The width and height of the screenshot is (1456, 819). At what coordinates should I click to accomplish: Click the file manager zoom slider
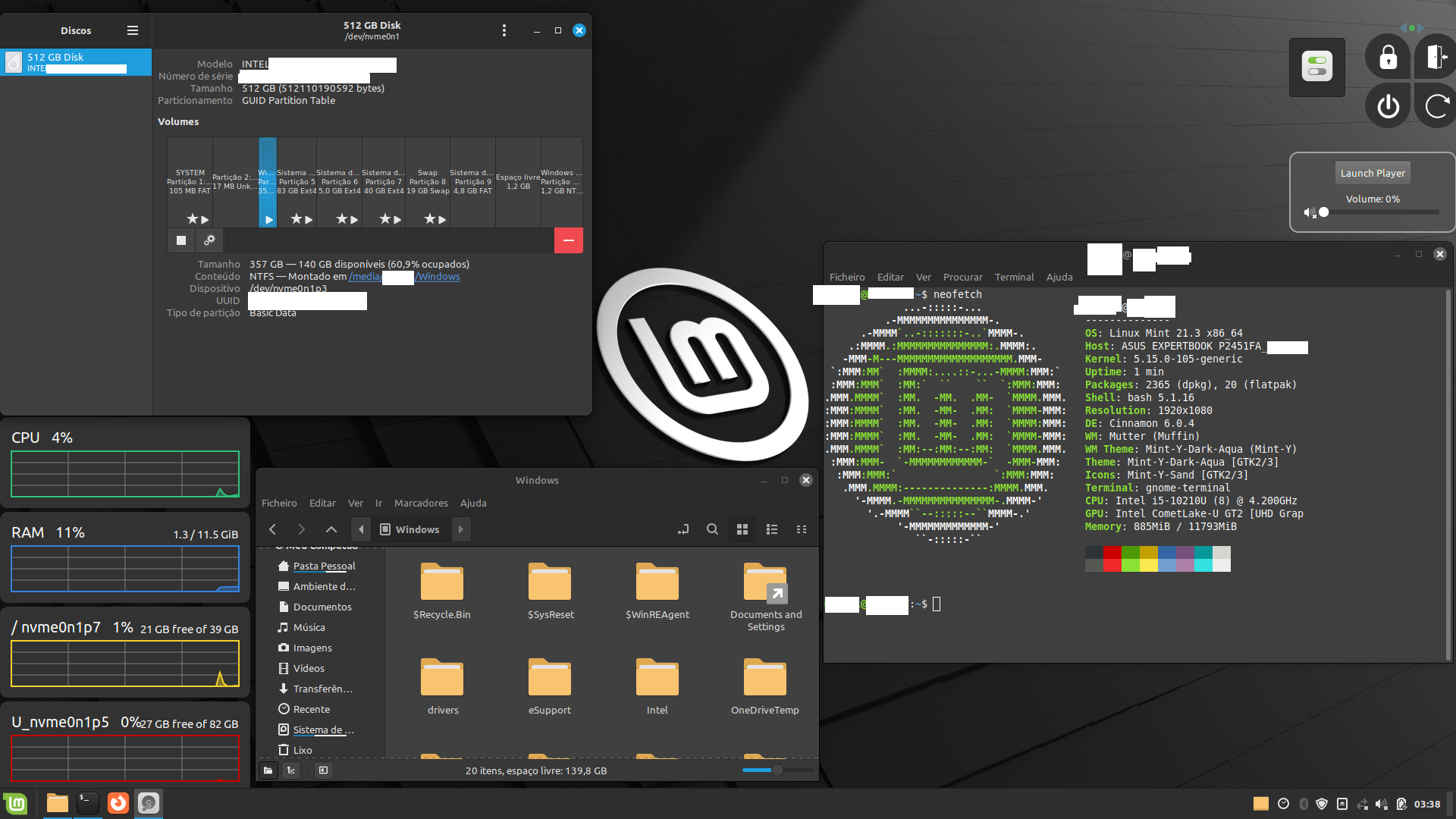777,770
